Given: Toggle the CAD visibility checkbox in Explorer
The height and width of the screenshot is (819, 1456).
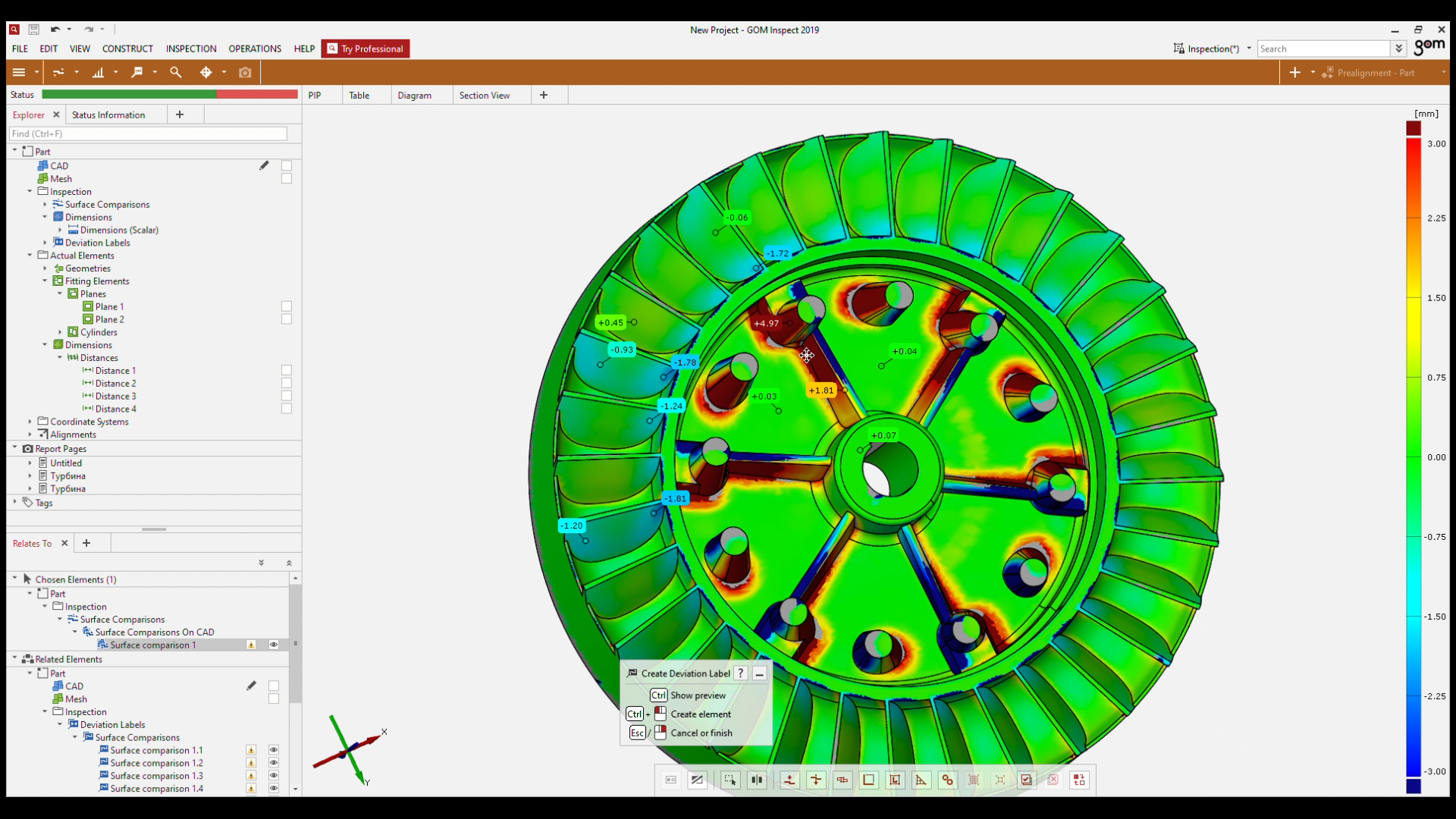Looking at the screenshot, I should pyautogui.click(x=287, y=165).
